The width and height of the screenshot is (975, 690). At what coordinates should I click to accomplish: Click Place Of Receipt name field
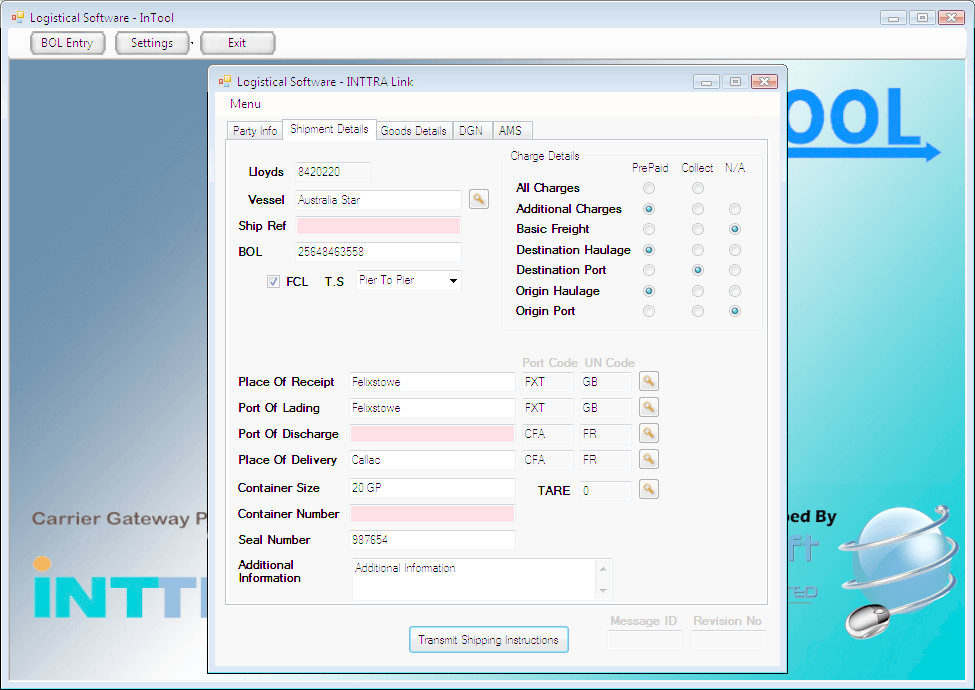432,382
